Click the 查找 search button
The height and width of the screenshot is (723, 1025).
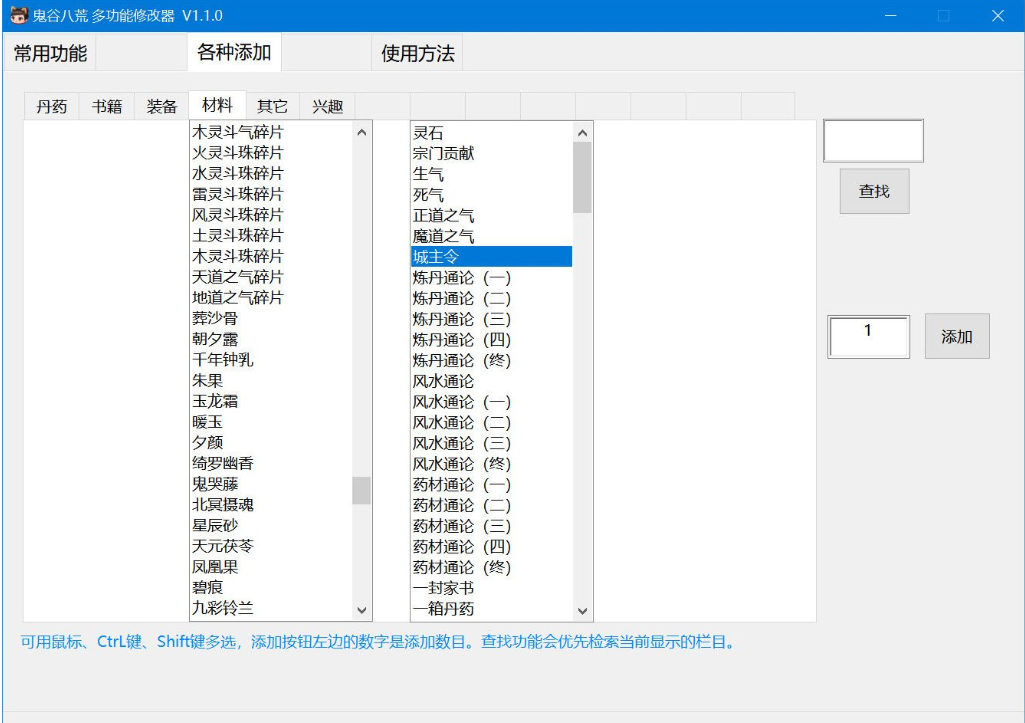872,191
